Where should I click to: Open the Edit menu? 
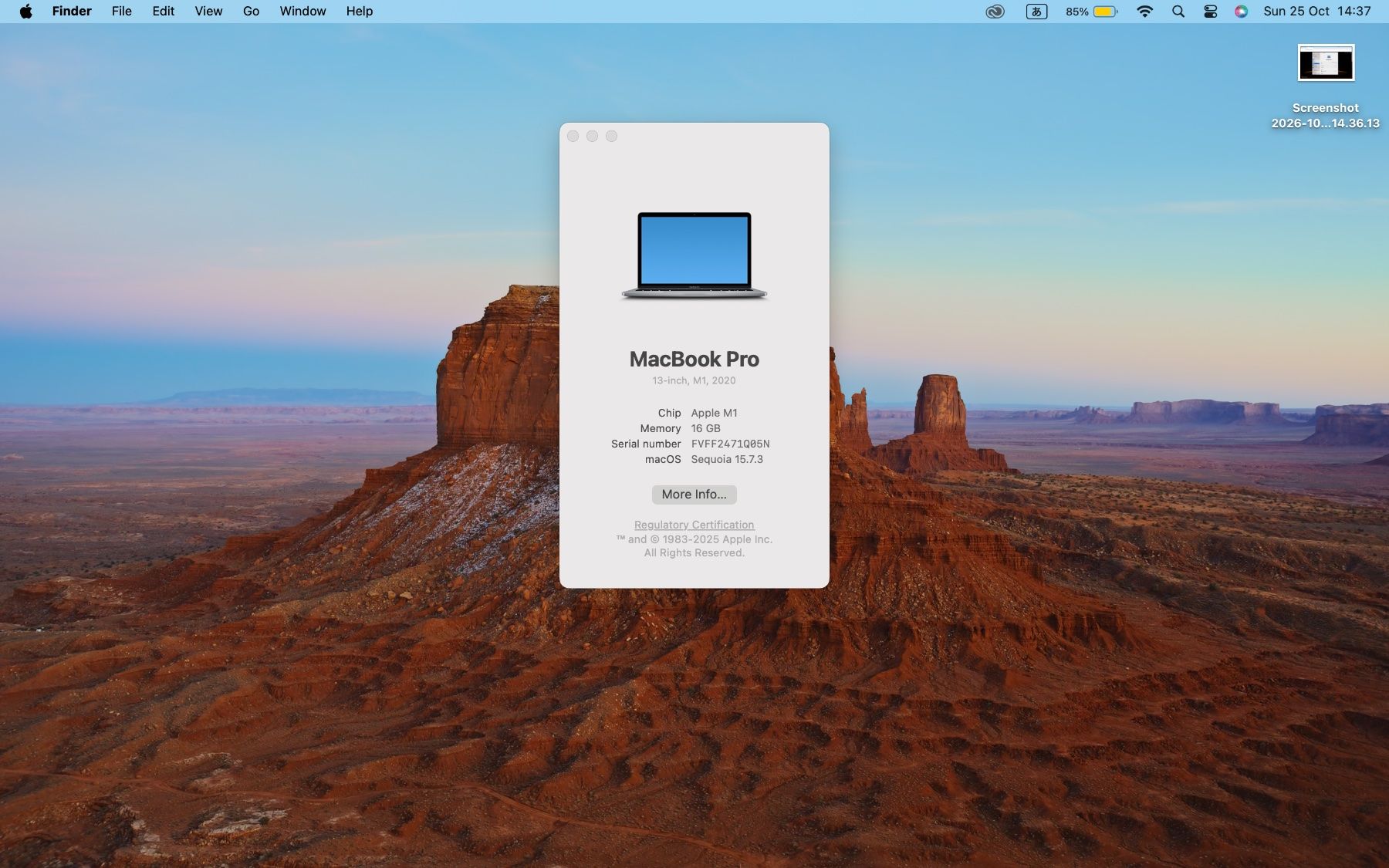163,12
